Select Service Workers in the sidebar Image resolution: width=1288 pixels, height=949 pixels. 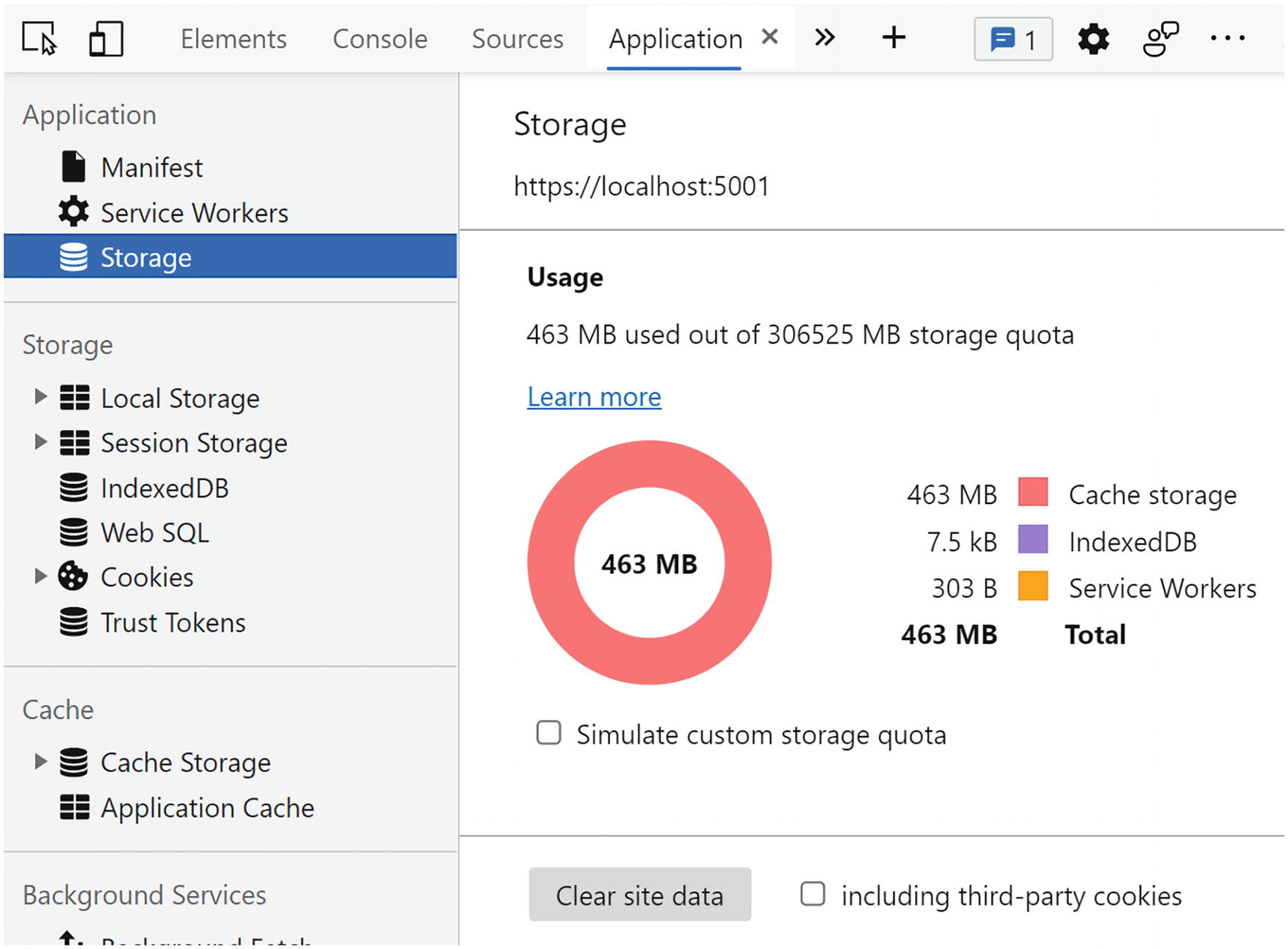click(x=194, y=213)
